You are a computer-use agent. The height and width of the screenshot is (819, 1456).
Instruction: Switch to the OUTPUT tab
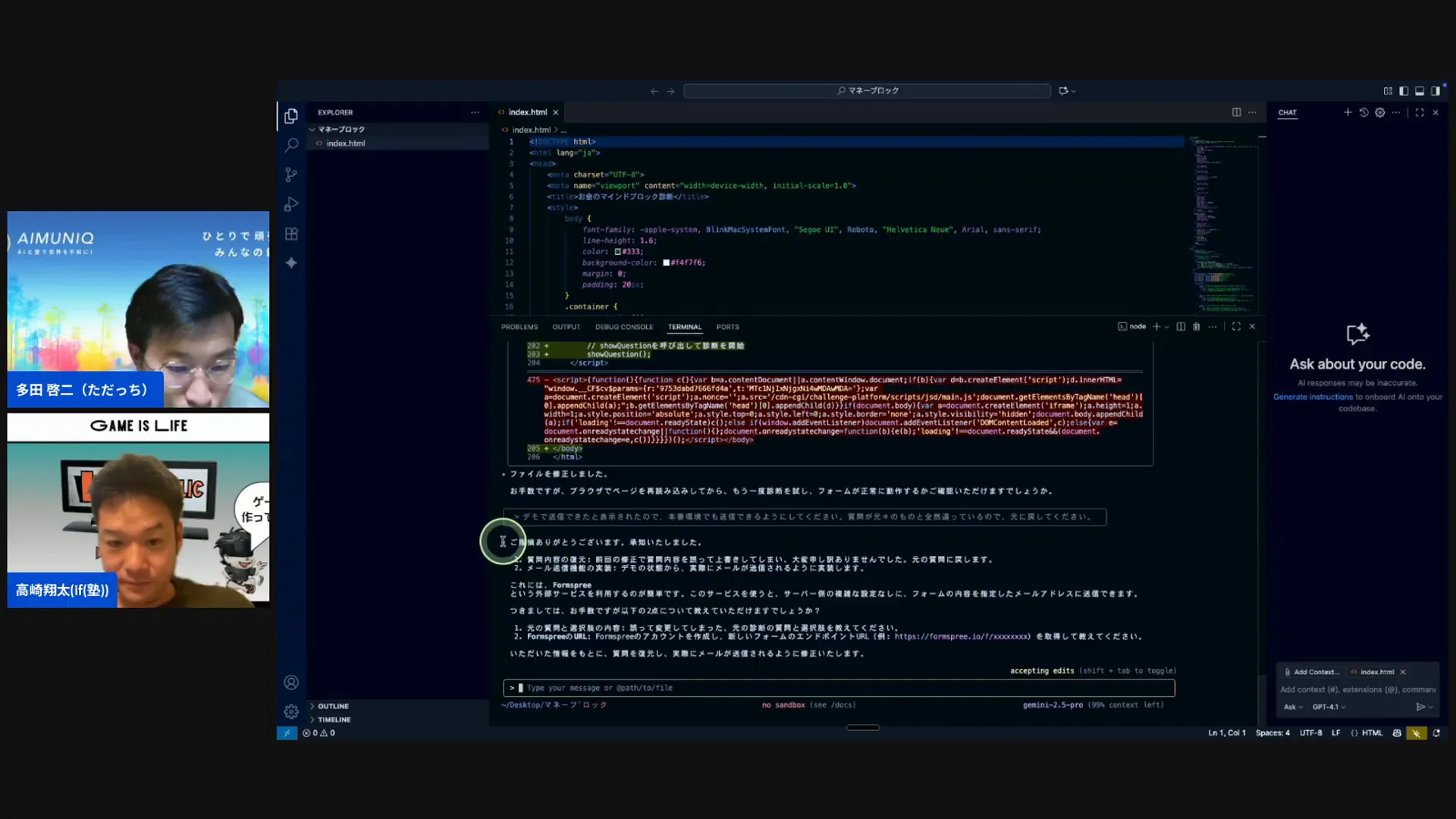(x=566, y=327)
